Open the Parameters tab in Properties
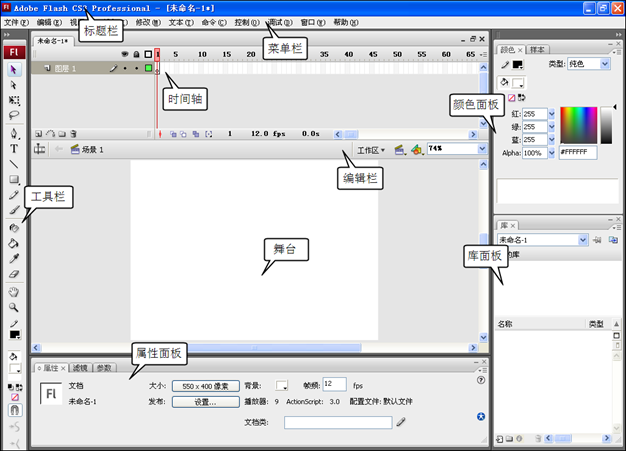 105,368
